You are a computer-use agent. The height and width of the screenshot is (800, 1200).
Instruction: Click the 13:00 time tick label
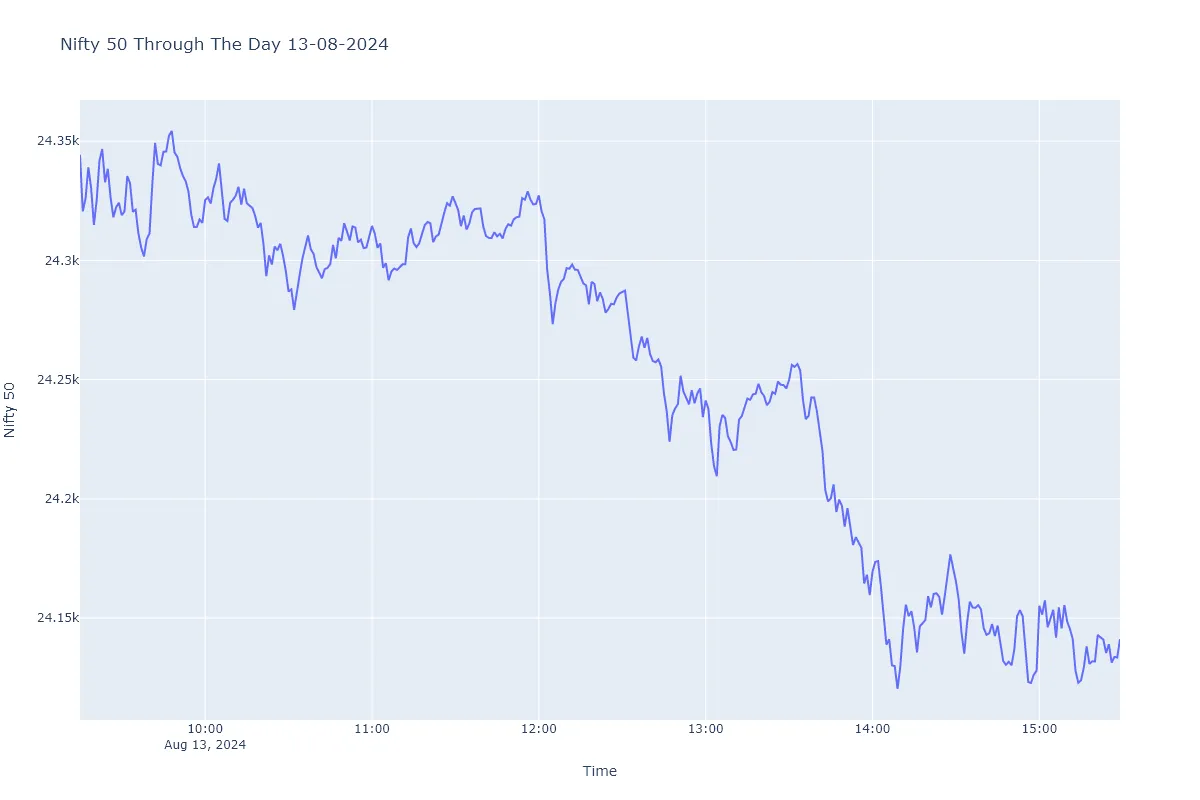[x=705, y=730]
